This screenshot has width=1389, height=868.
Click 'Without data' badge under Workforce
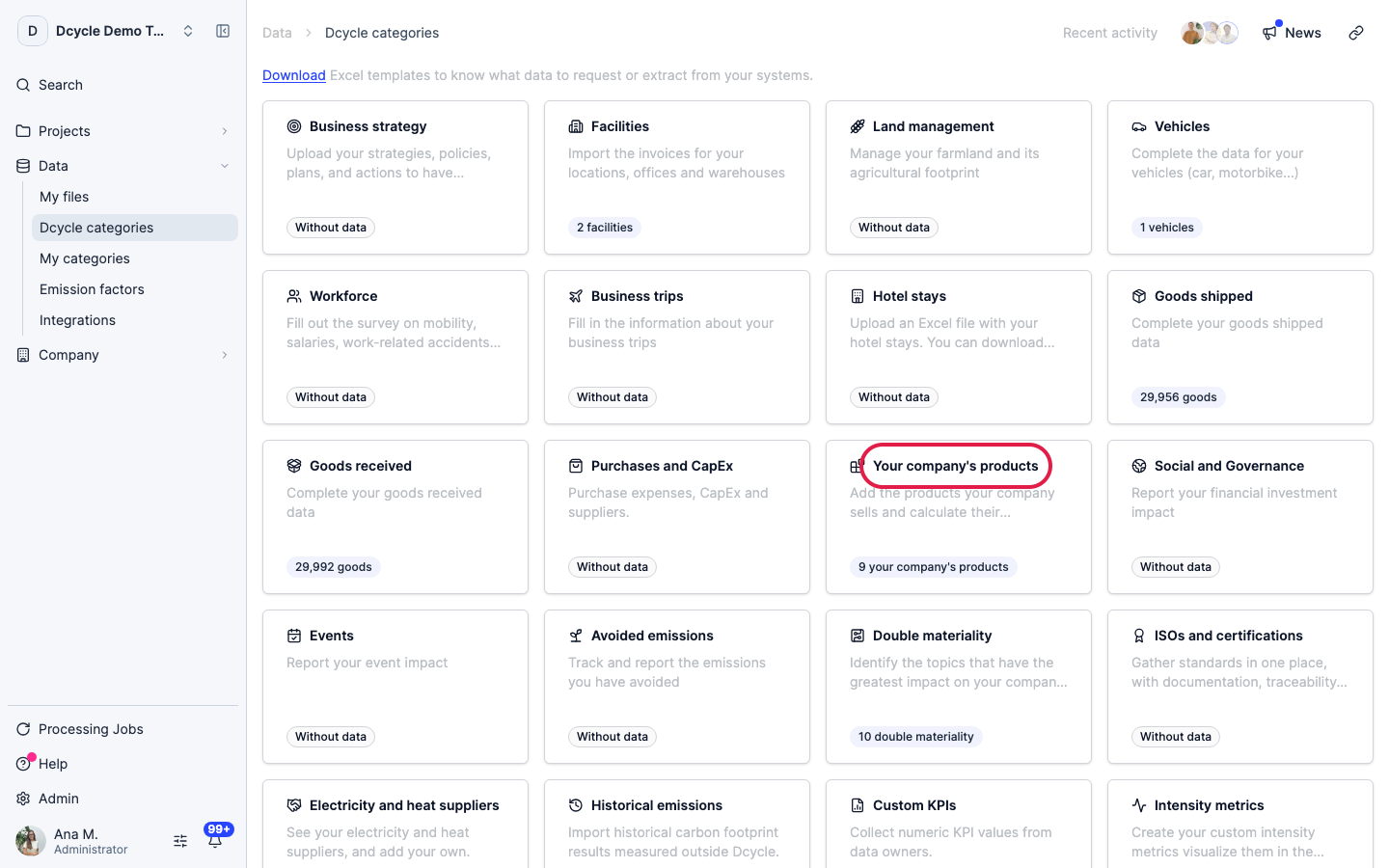tap(331, 397)
